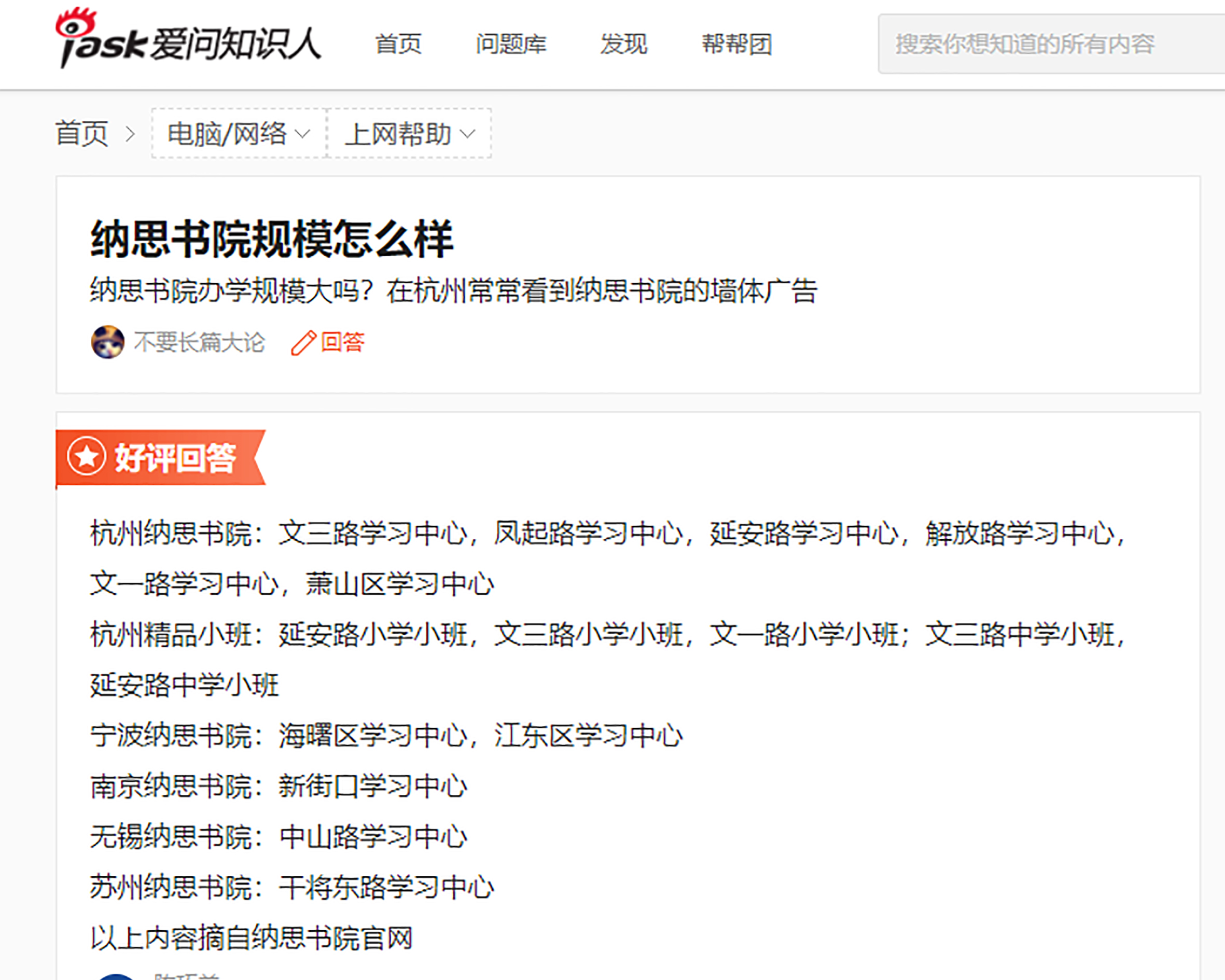Image resolution: width=1225 pixels, height=980 pixels.
Task: Expand the 电脑/网络 category dropdown
Action: [239, 133]
